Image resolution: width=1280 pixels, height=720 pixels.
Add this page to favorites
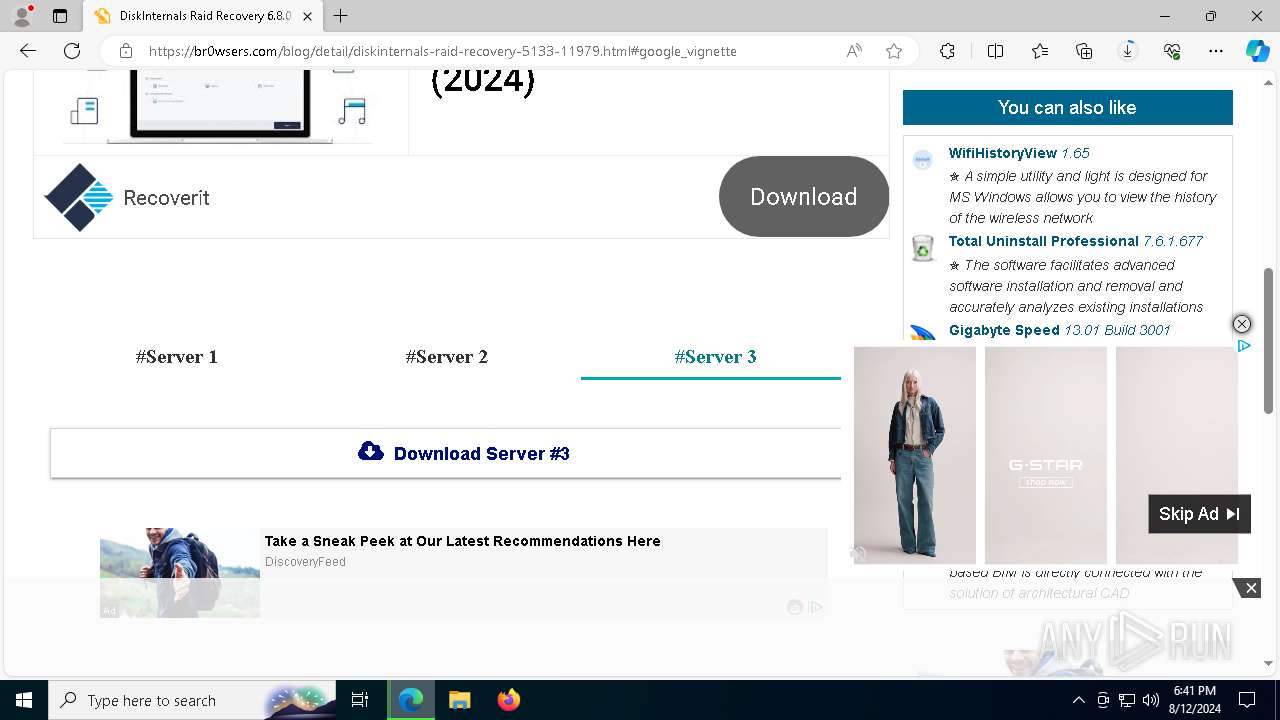pyautogui.click(x=894, y=51)
